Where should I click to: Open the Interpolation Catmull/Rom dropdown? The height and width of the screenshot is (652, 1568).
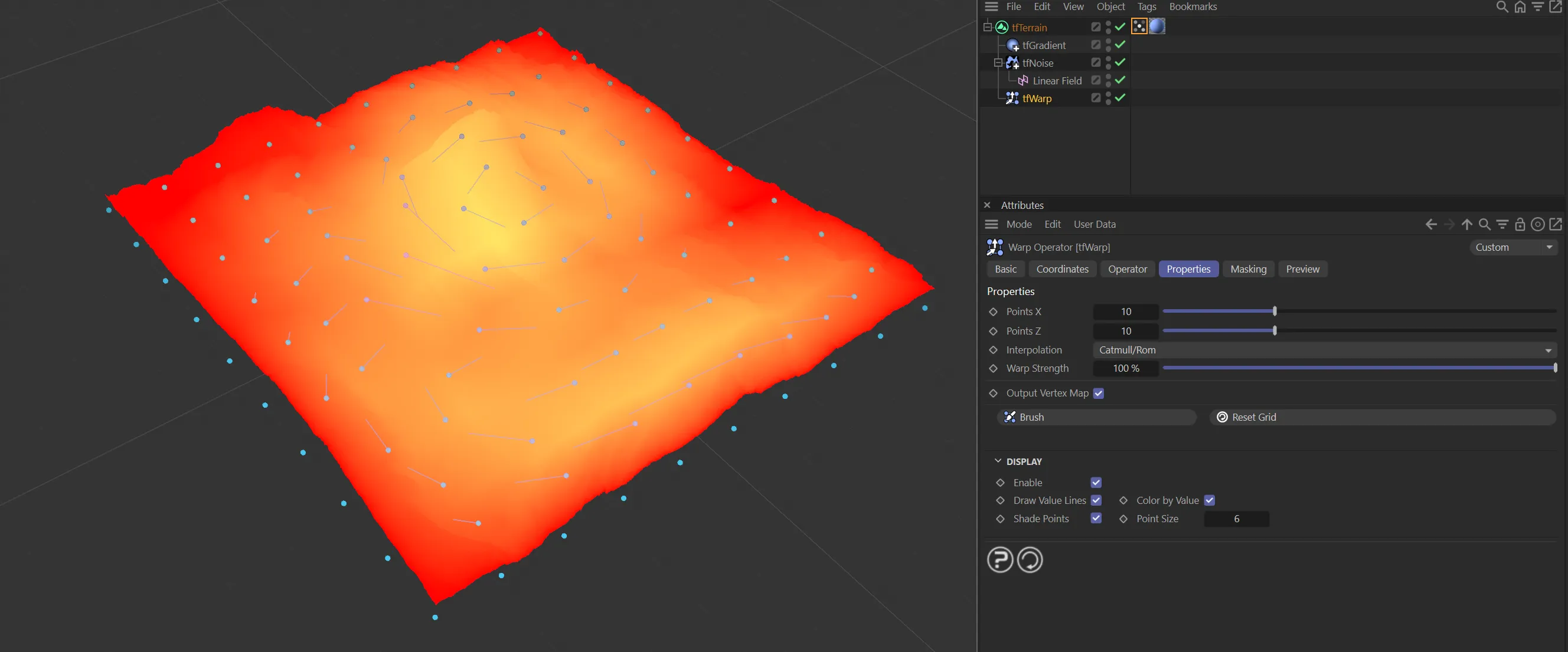1325,350
